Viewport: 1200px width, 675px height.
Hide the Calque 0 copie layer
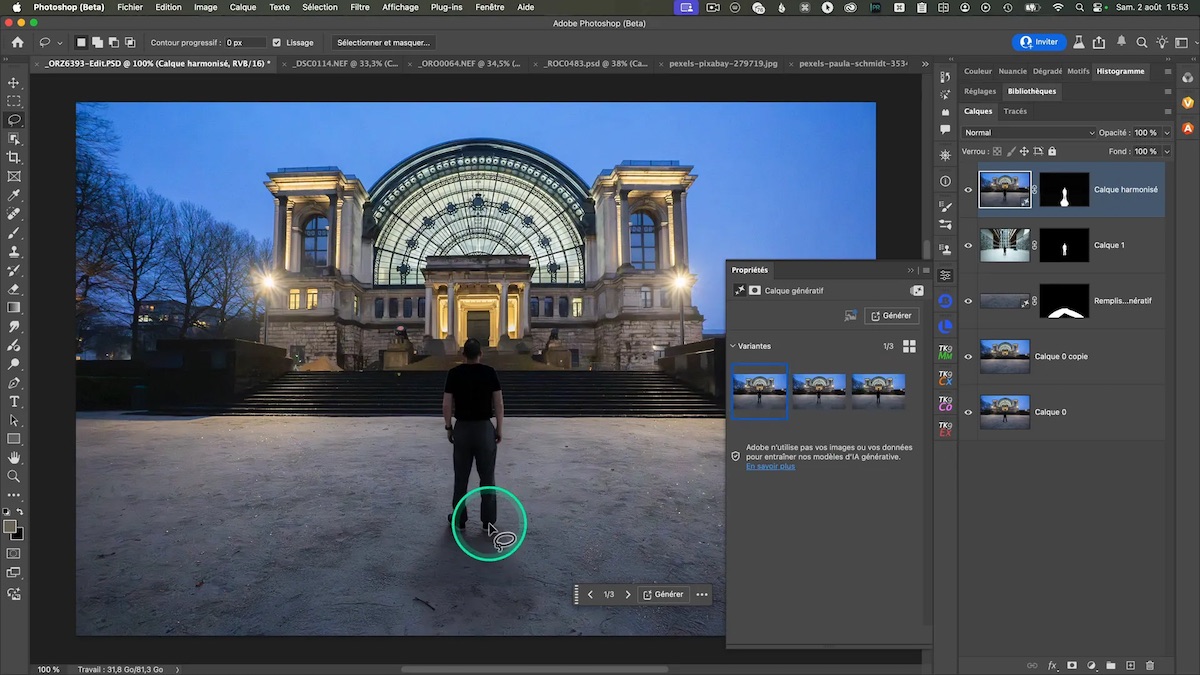(968, 357)
